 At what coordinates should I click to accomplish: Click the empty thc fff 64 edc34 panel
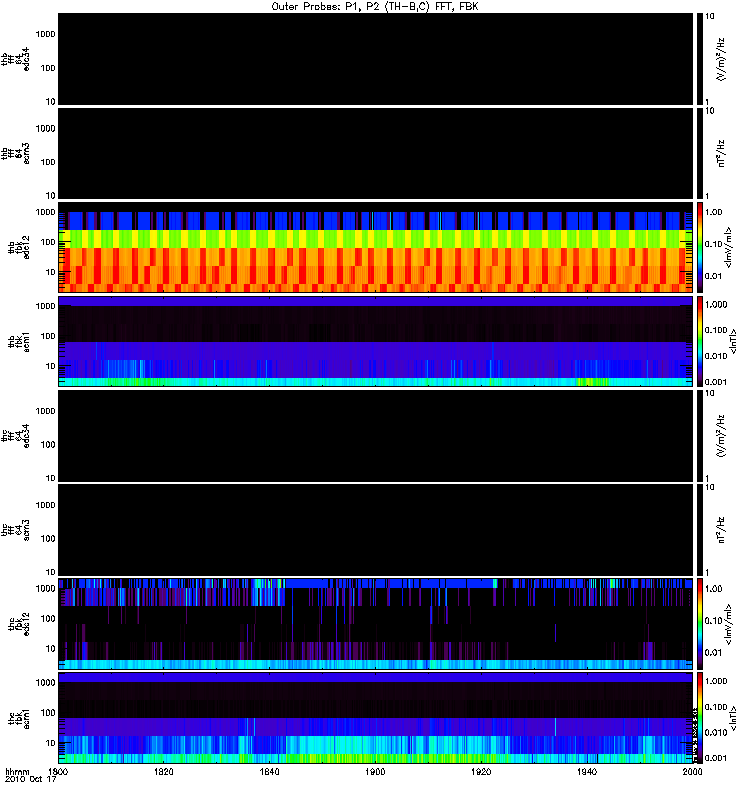376,436
